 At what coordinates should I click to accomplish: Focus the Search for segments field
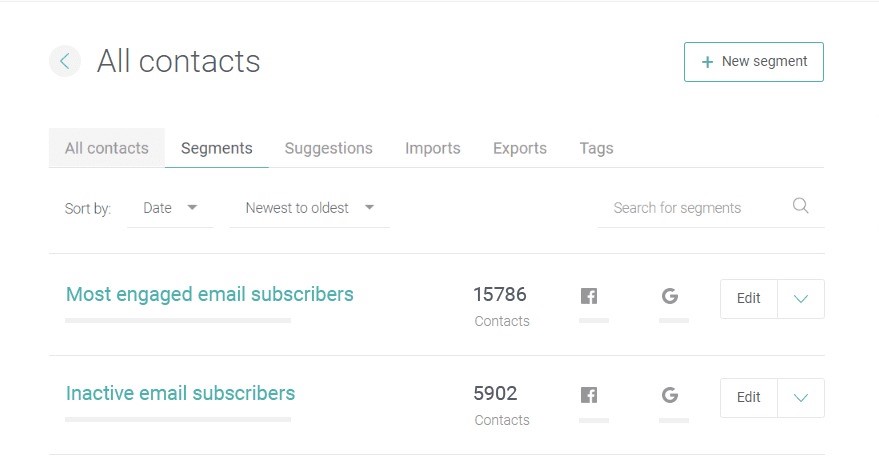695,208
